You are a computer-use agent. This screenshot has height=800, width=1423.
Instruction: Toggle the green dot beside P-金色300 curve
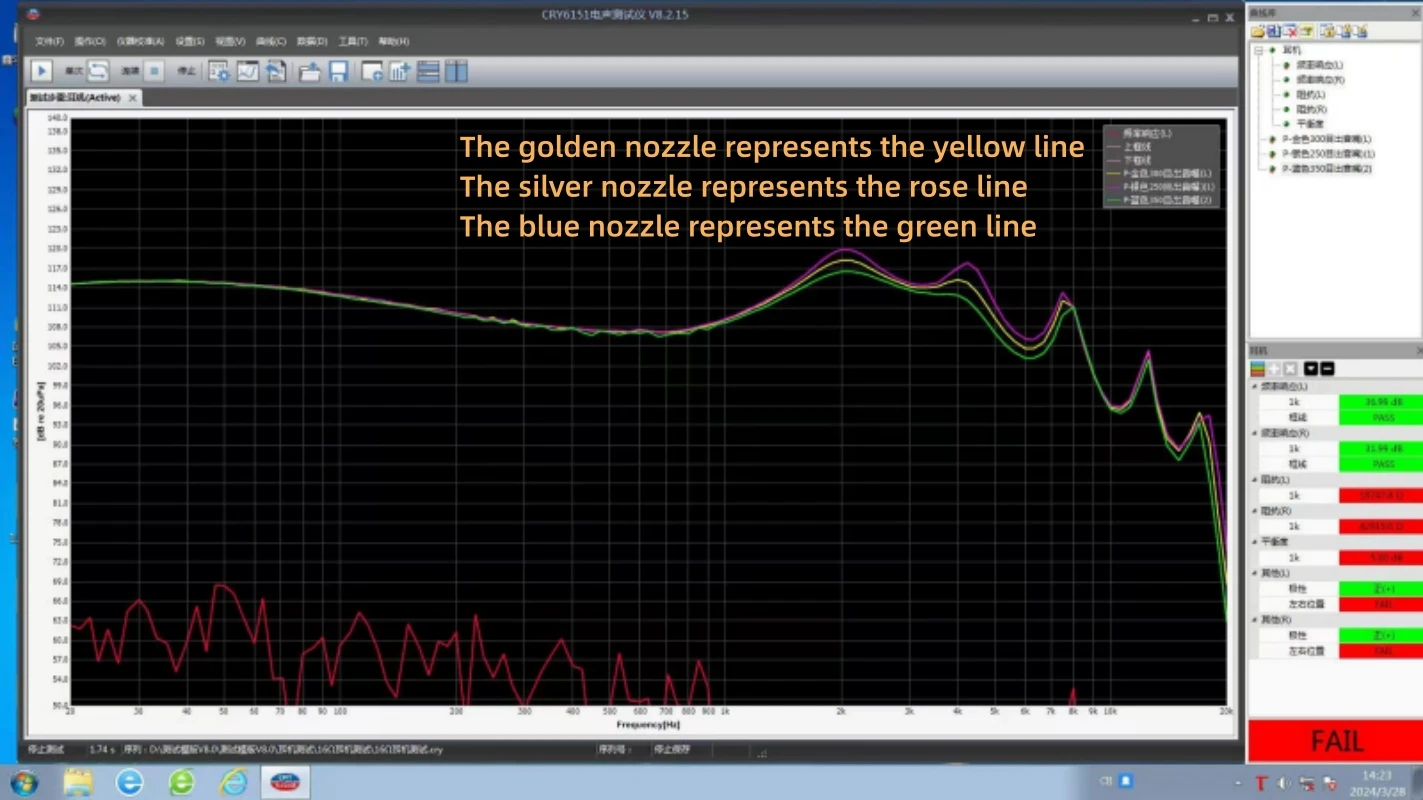click(x=1271, y=139)
